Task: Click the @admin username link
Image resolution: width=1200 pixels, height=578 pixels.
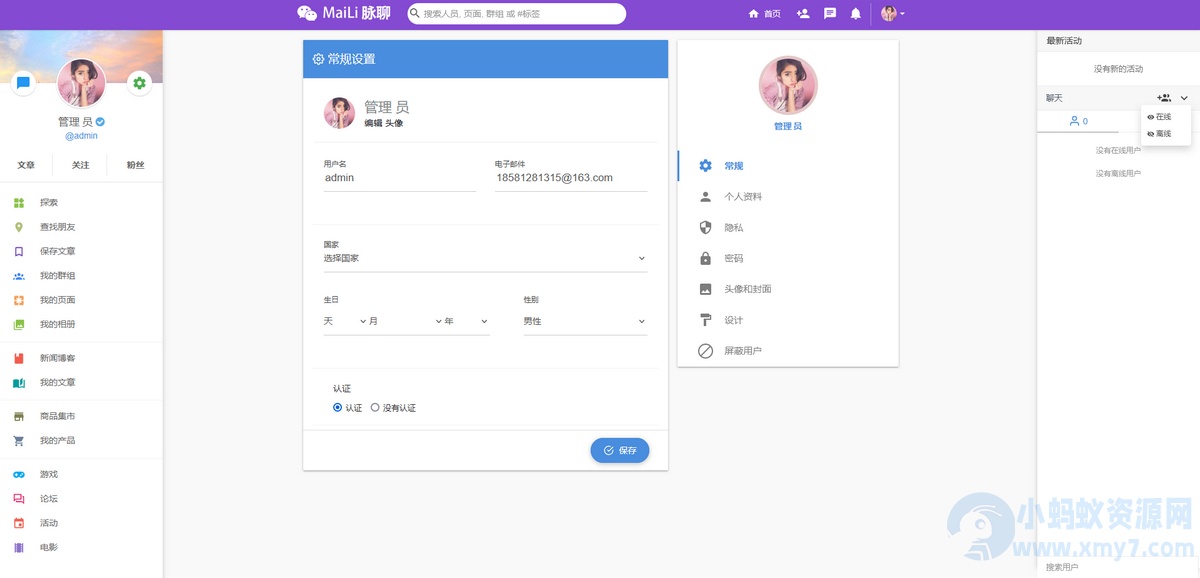Action: tap(81, 136)
